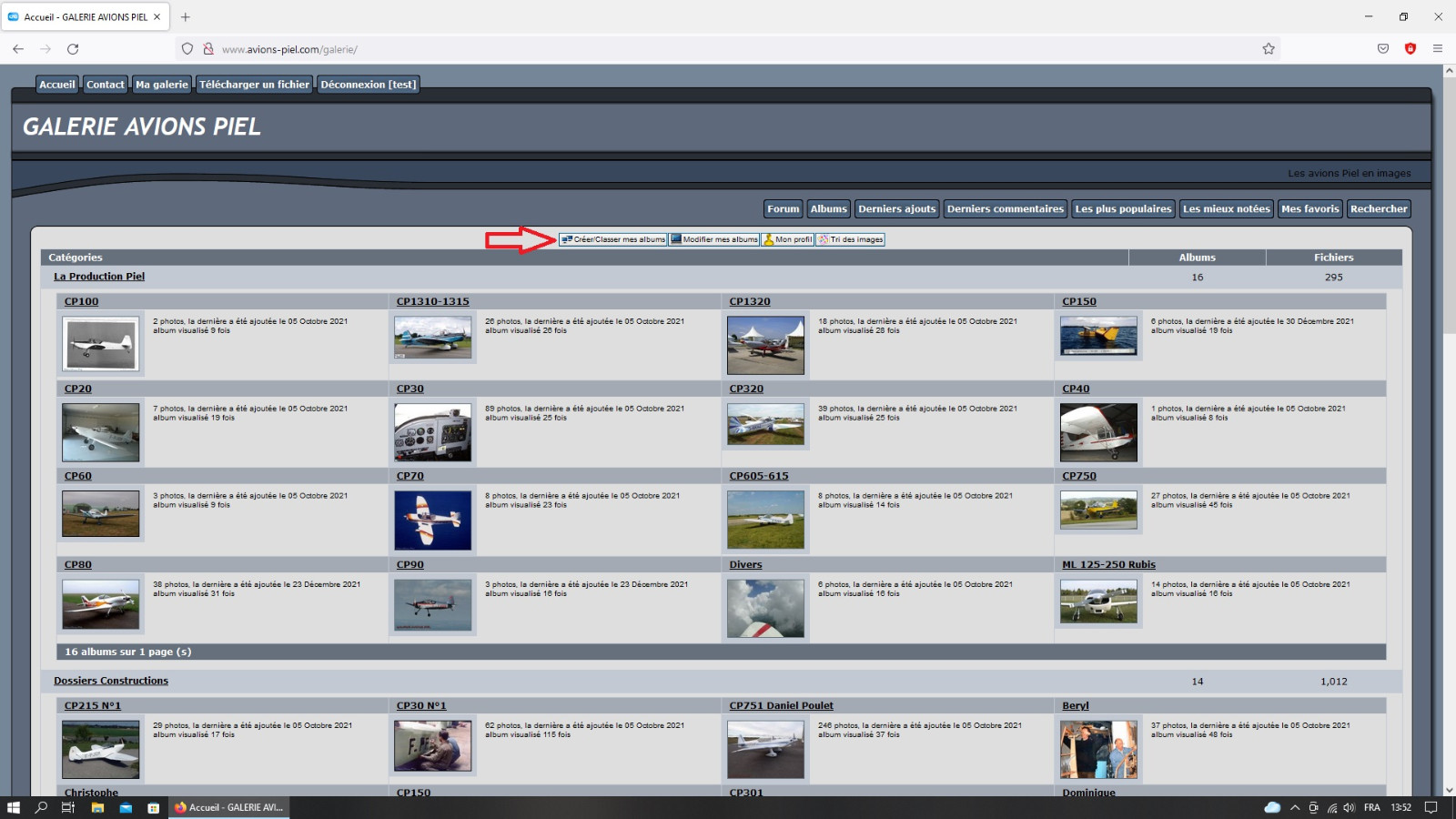Open the CP1320 album link
Screen dimensions: 1456x819
(750, 301)
